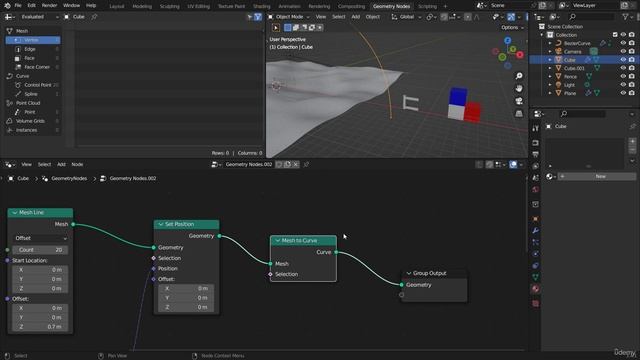Viewport: 640px width, 360px height.
Task: Open the Tool properties tab
Action: click(536, 128)
